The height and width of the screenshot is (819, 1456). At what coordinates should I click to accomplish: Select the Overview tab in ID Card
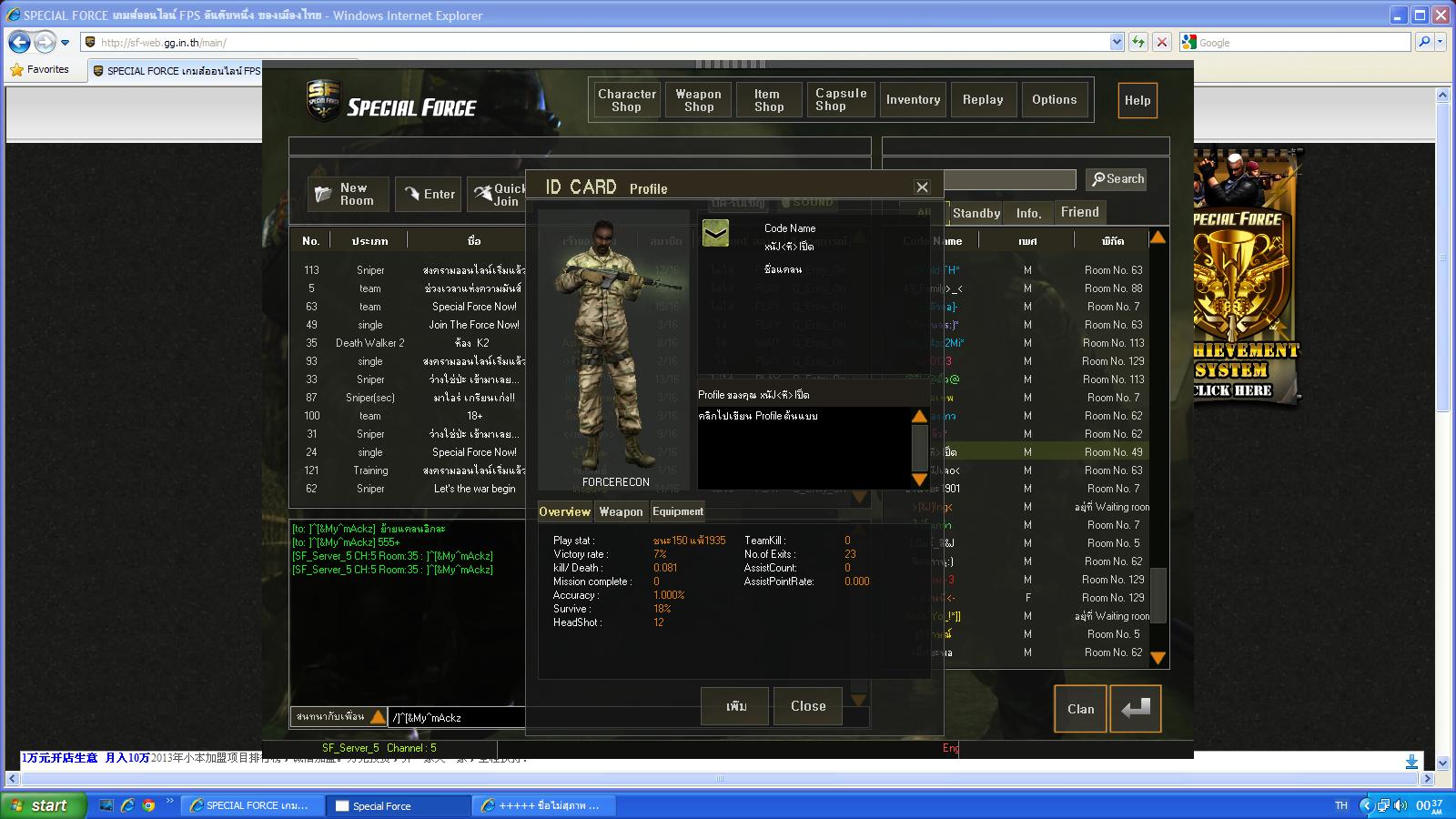564,511
